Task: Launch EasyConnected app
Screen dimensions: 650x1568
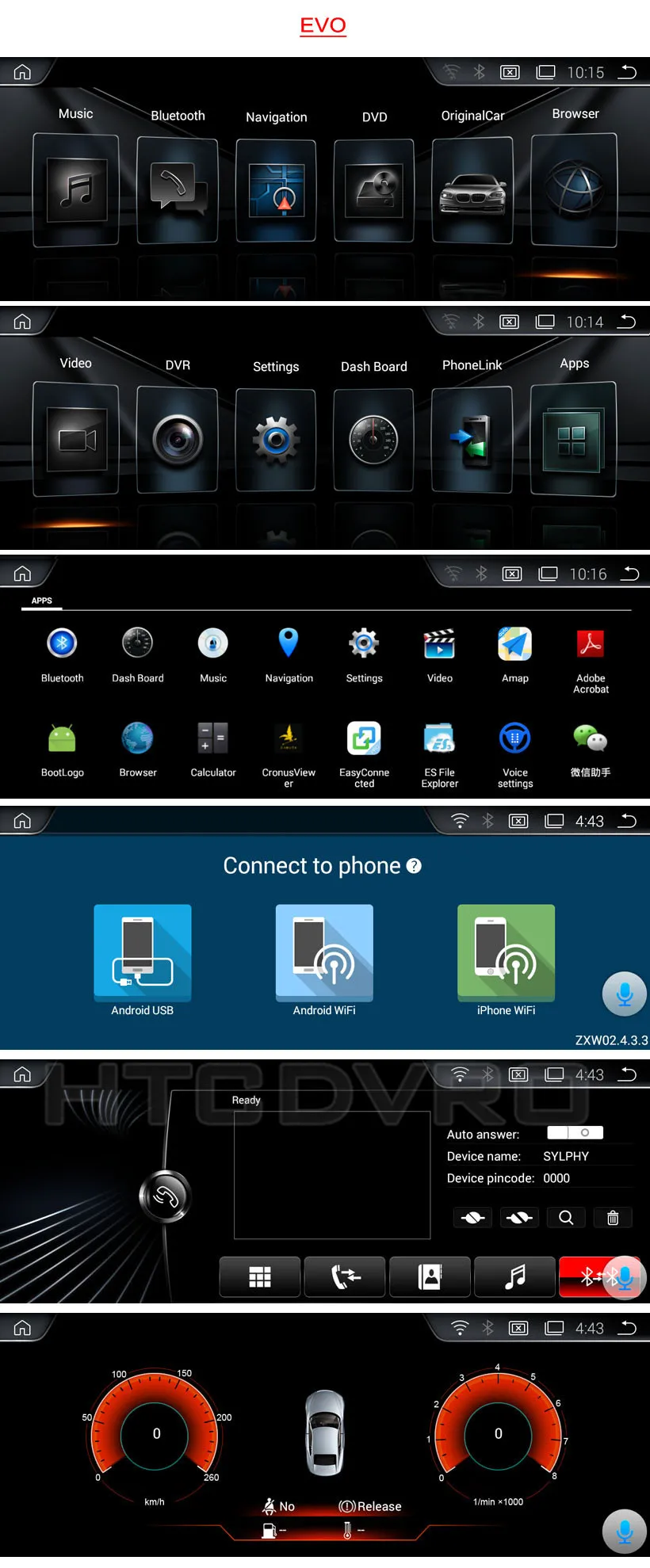Action: [x=364, y=754]
